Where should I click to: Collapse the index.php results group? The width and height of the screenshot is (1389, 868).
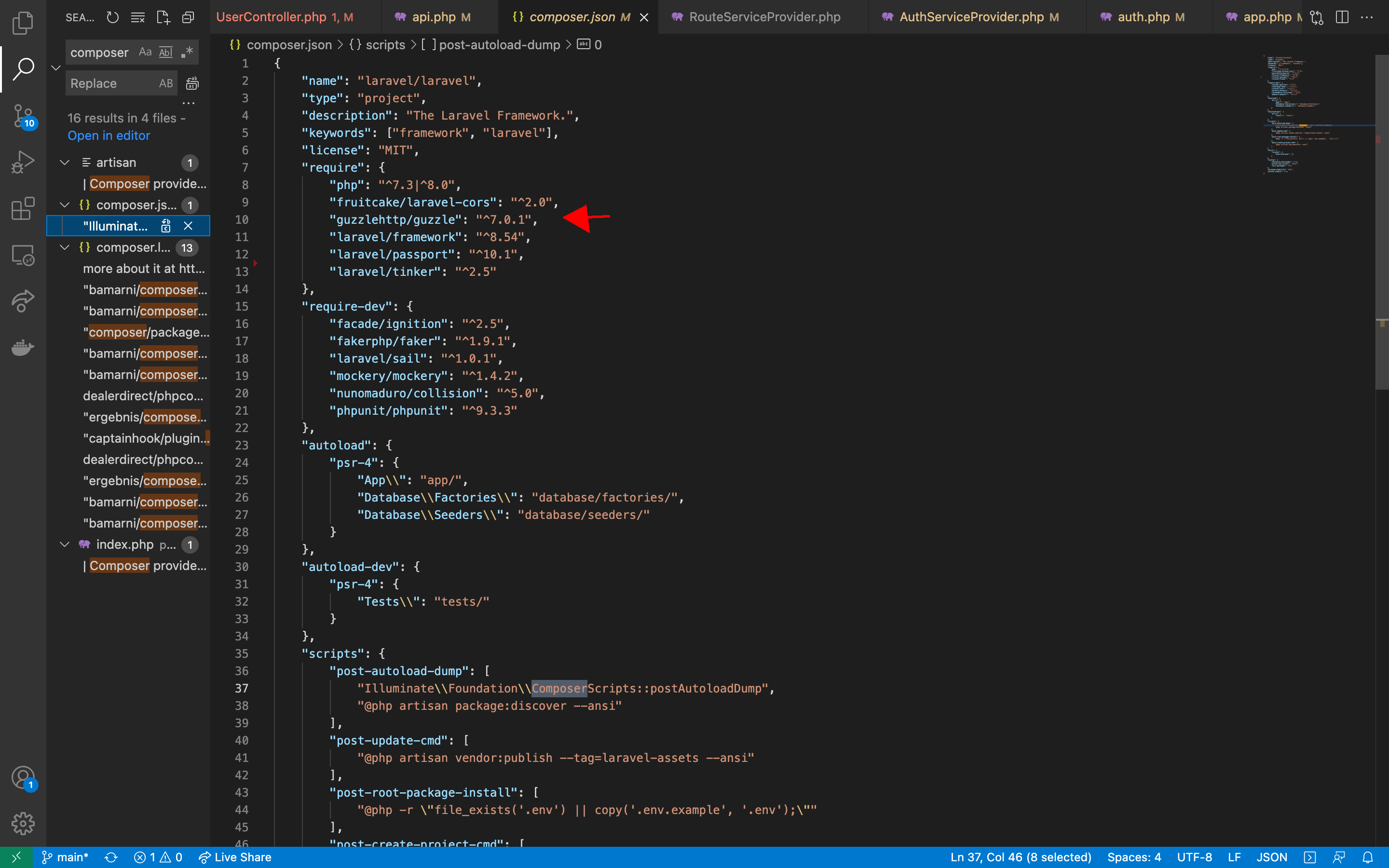point(65,544)
